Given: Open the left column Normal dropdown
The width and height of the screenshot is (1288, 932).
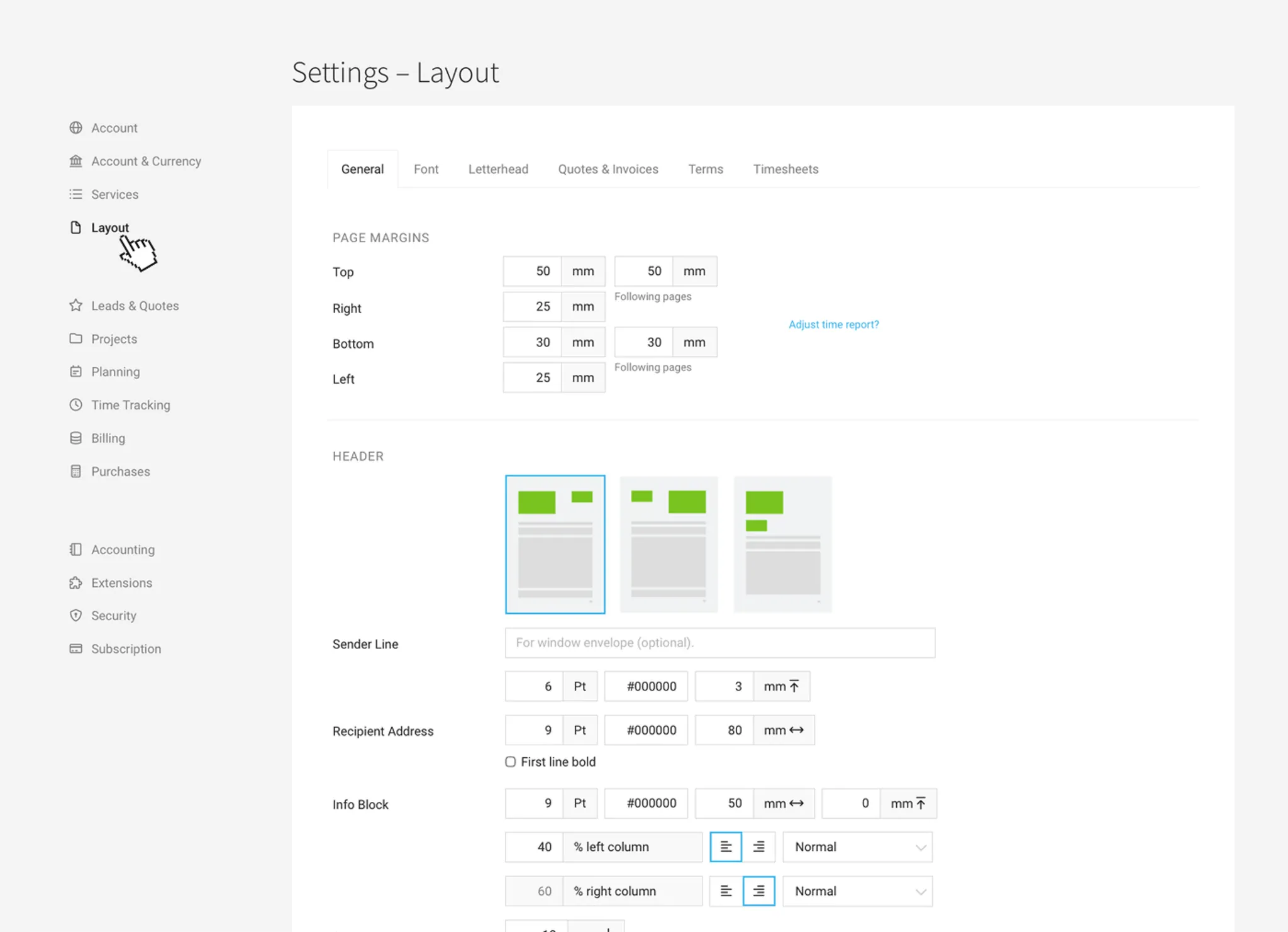Looking at the screenshot, I should coord(858,847).
